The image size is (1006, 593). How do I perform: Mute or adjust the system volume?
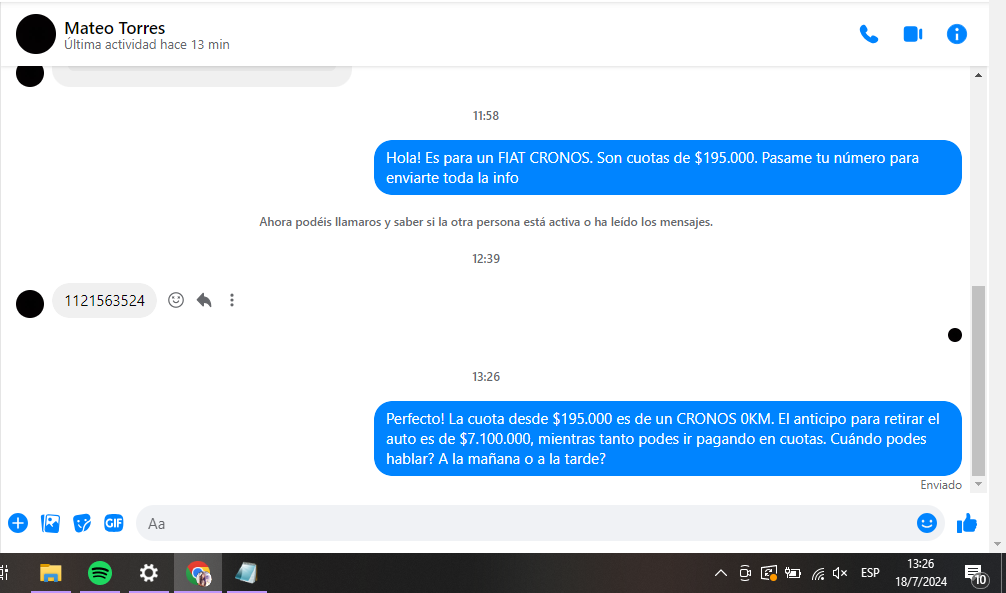click(x=840, y=573)
